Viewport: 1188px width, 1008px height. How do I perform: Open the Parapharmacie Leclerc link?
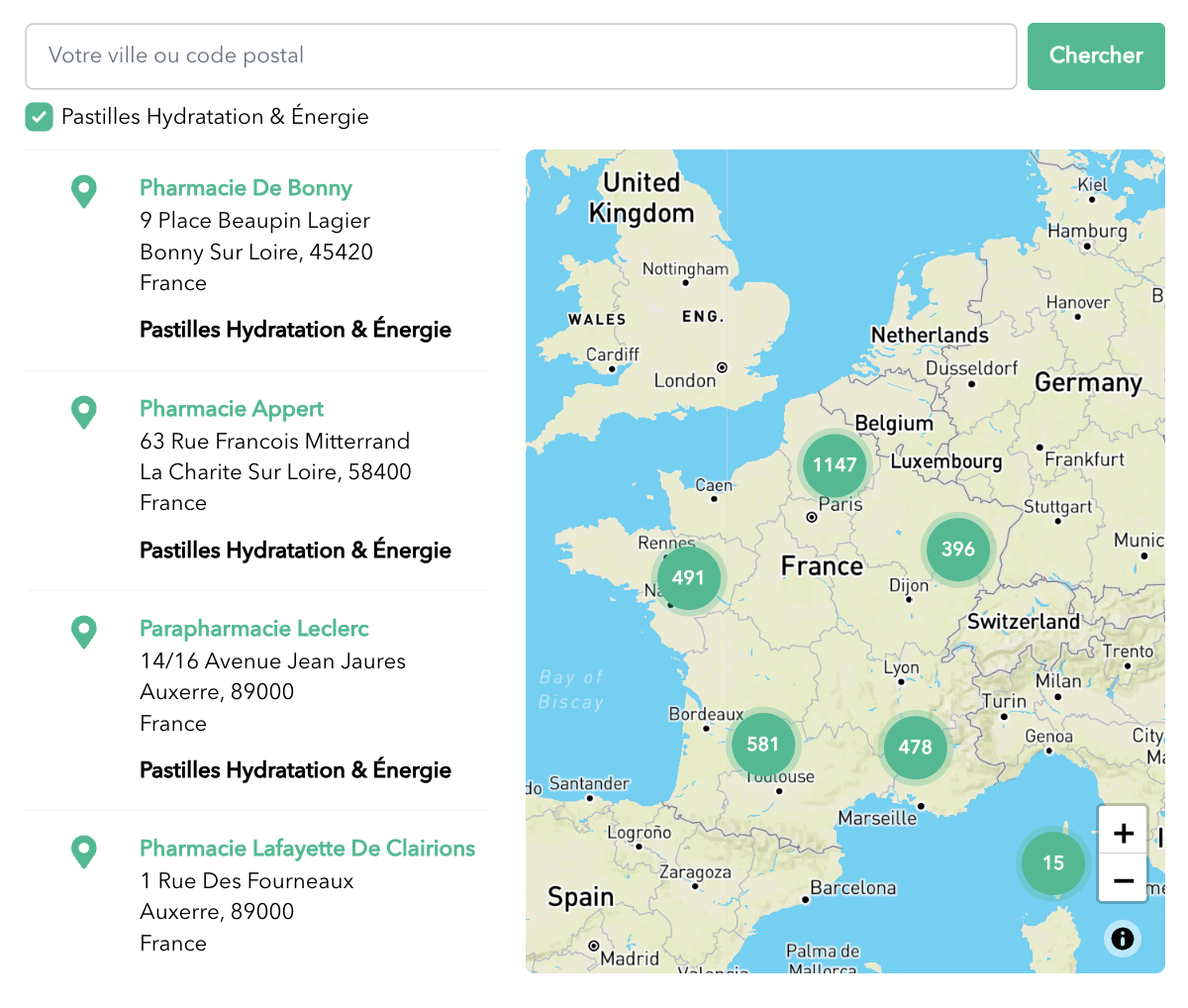click(253, 629)
